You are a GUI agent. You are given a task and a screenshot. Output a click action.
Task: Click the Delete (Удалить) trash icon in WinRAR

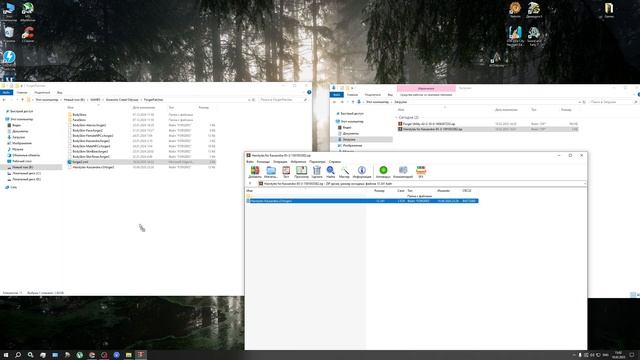pos(317,172)
